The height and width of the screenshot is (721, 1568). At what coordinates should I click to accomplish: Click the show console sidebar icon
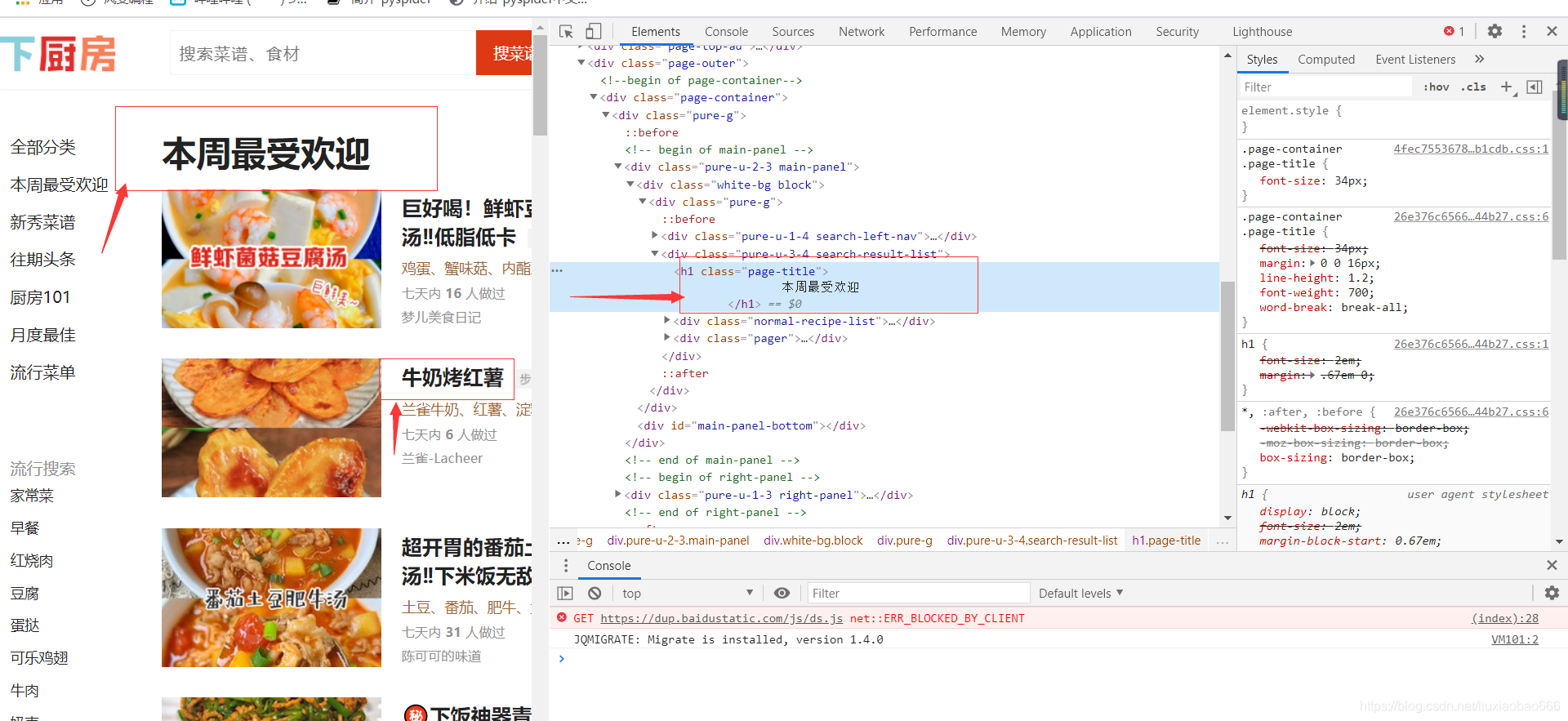565,594
